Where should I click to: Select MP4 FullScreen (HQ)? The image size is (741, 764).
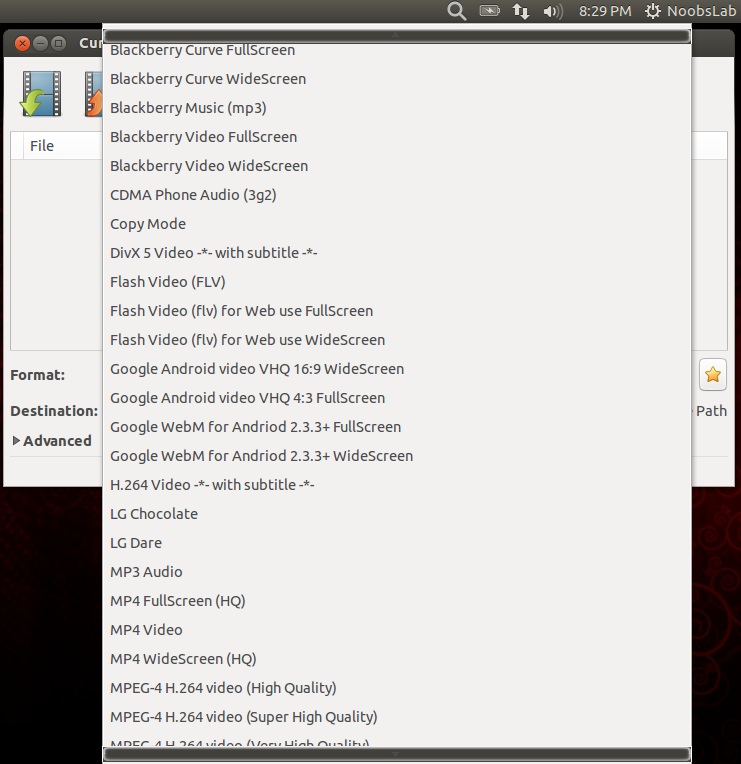[x=397, y=601]
